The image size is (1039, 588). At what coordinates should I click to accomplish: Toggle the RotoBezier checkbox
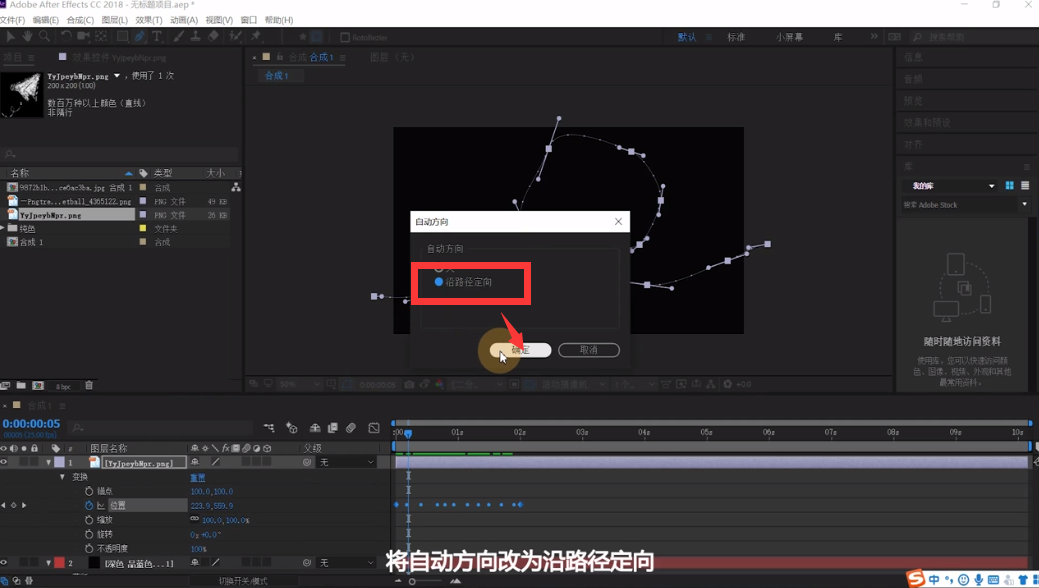pyautogui.click(x=345, y=37)
